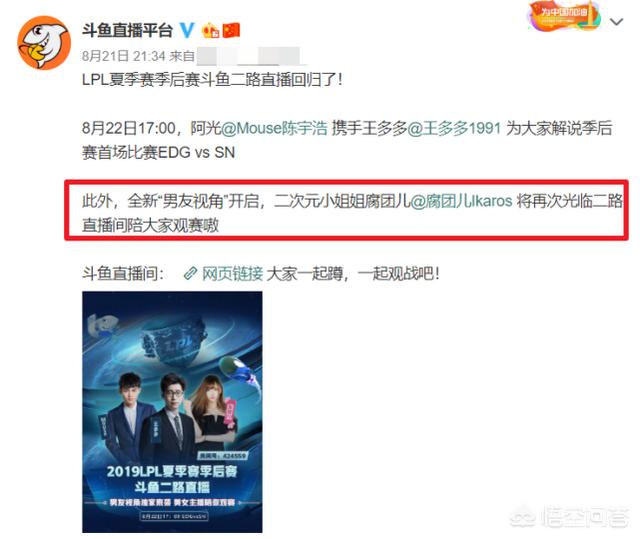Open the @腐团儿Ikaros mention
The width and height of the screenshot is (640, 539).
pos(461,201)
